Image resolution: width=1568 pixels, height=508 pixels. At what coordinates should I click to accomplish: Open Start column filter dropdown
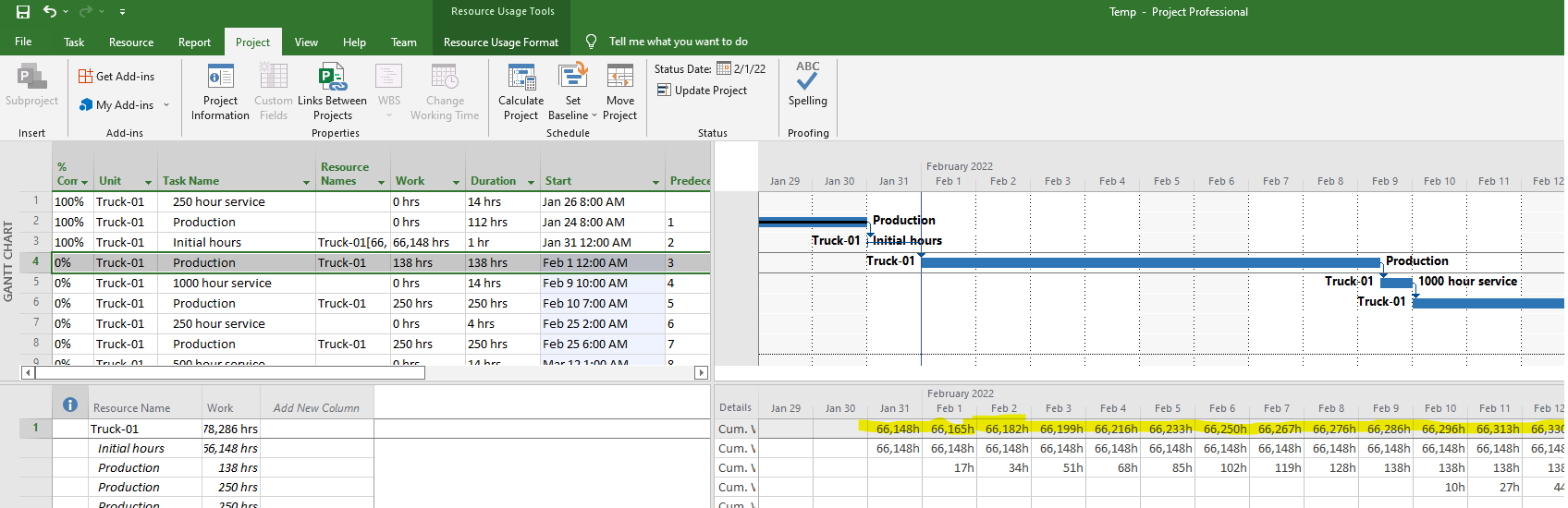click(x=655, y=182)
